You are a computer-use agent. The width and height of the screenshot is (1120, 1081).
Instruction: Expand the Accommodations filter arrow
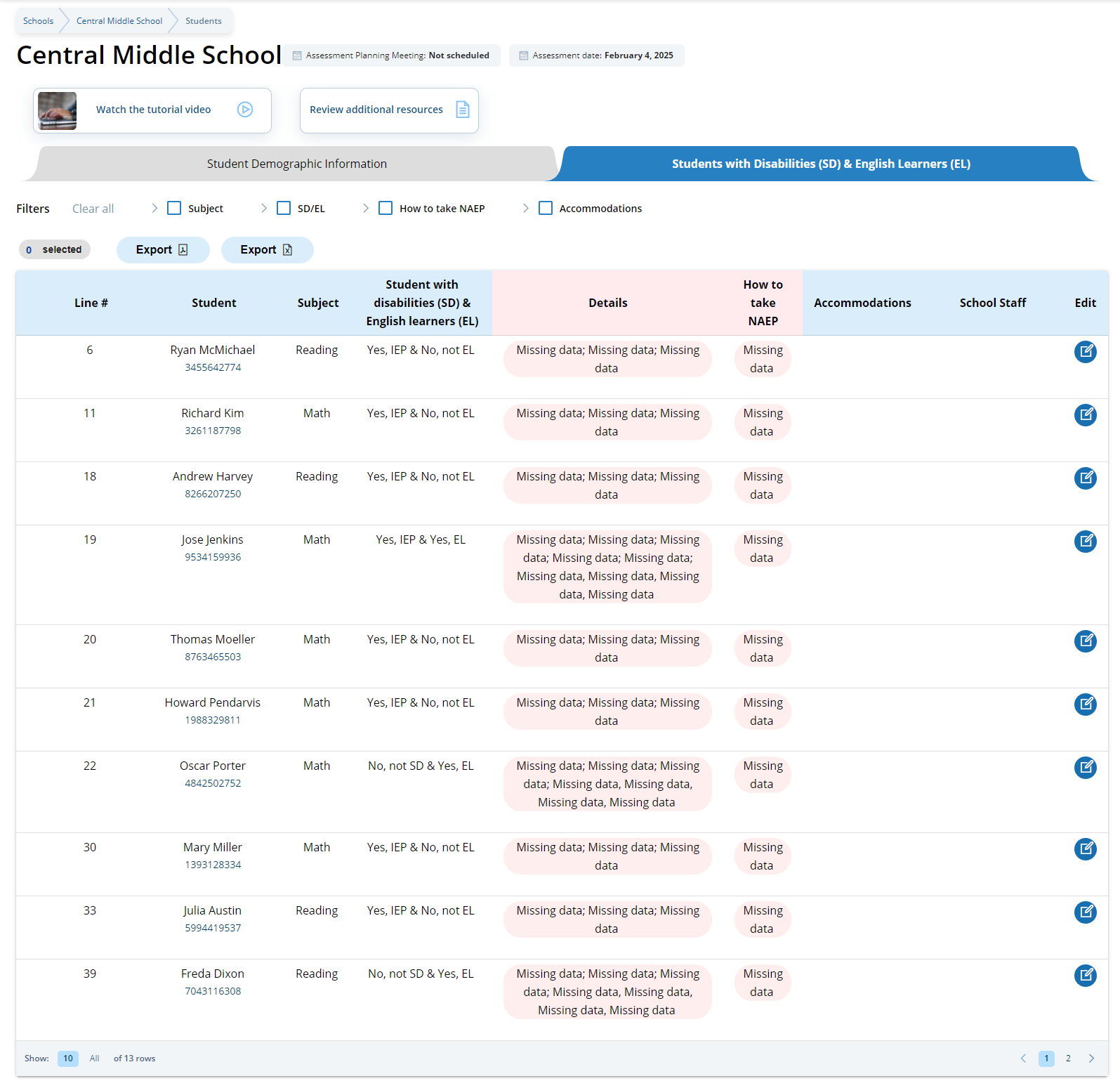pos(526,209)
